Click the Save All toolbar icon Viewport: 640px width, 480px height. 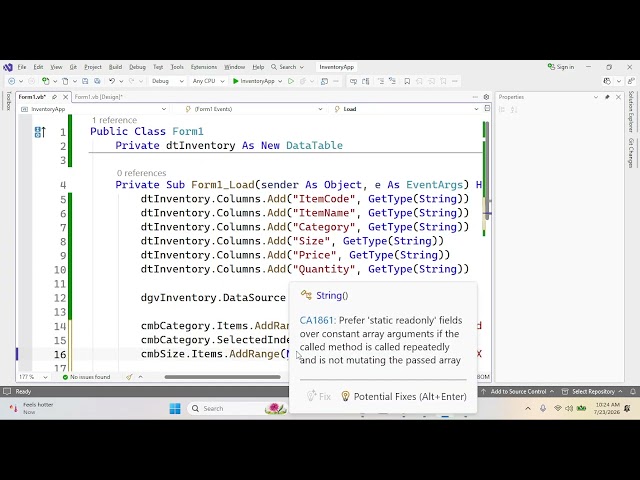tap(97, 81)
